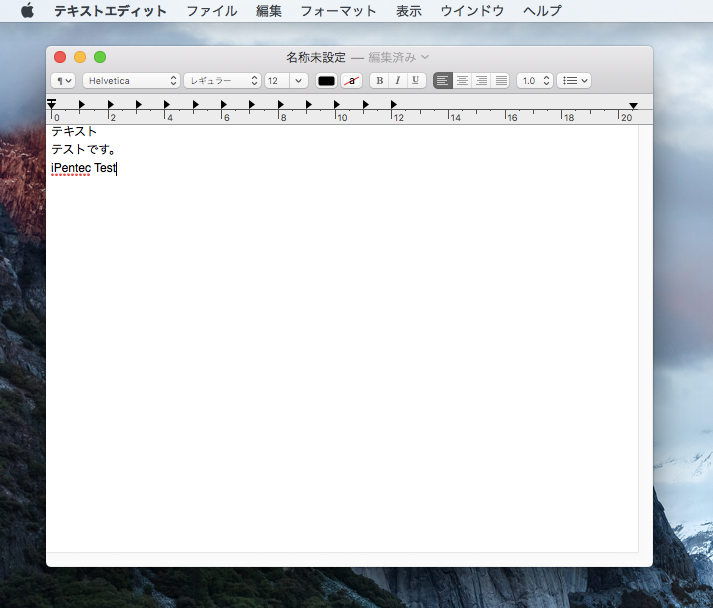
Task: Click the line テストです。
Action: click(83, 150)
